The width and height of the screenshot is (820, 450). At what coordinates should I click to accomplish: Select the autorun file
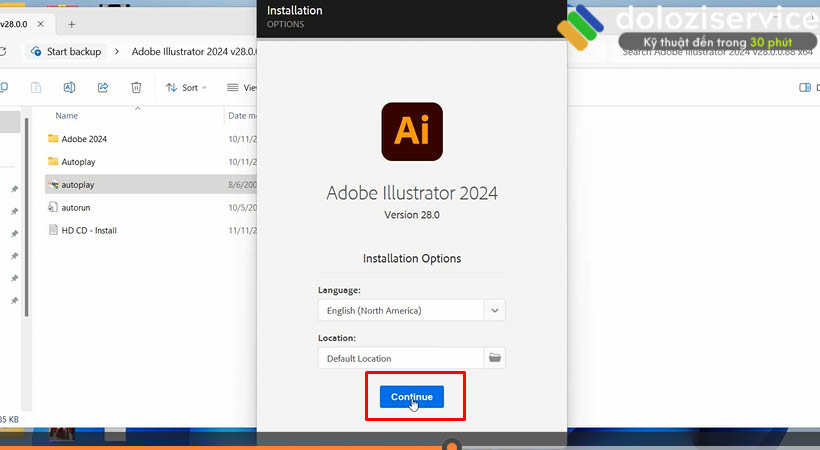pyautogui.click(x=76, y=207)
